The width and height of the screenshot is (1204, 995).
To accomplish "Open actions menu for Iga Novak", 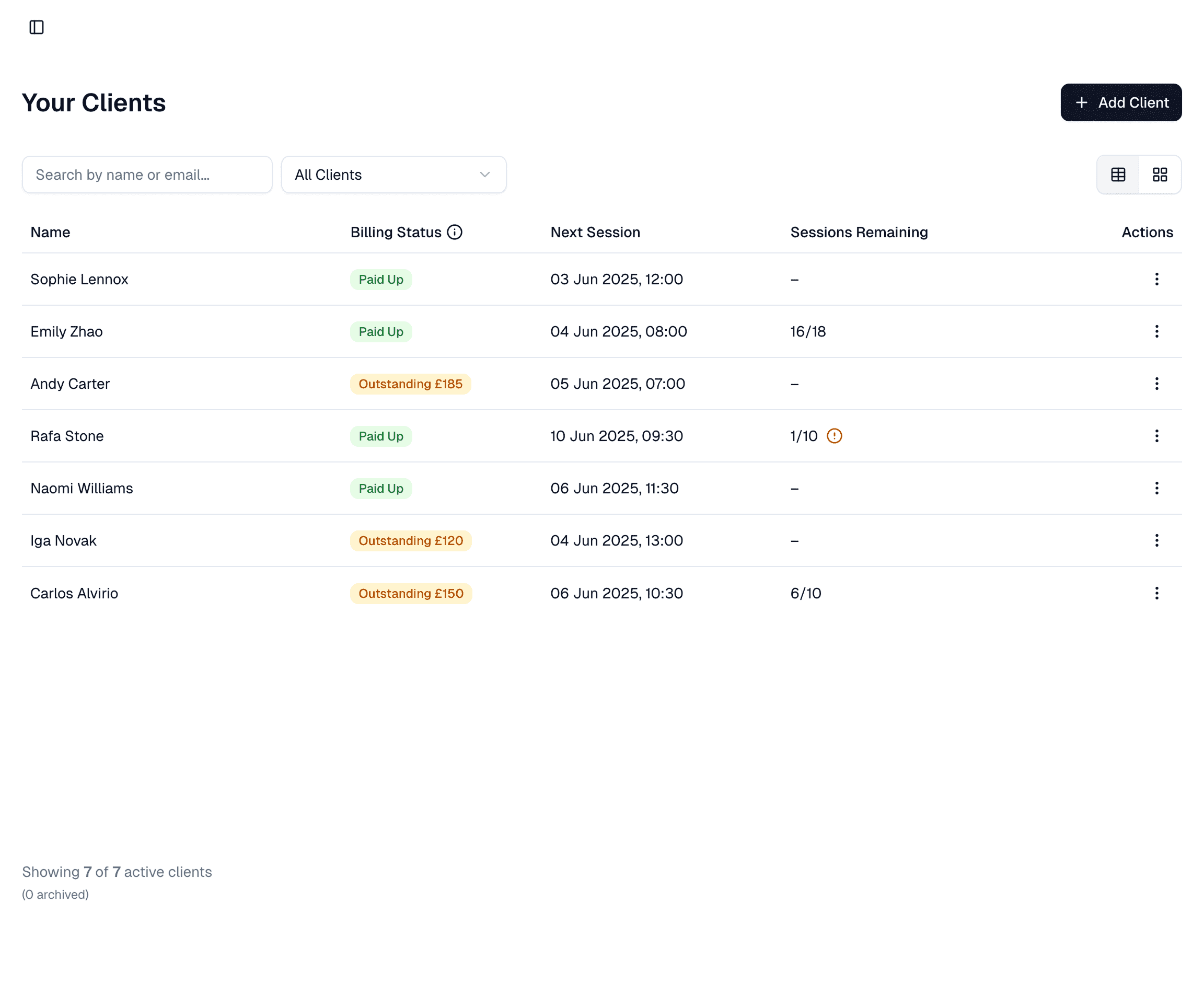I will pos(1156,540).
